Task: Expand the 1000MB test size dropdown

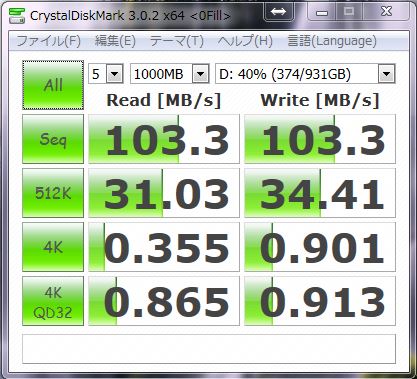Action: click(201, 74)
